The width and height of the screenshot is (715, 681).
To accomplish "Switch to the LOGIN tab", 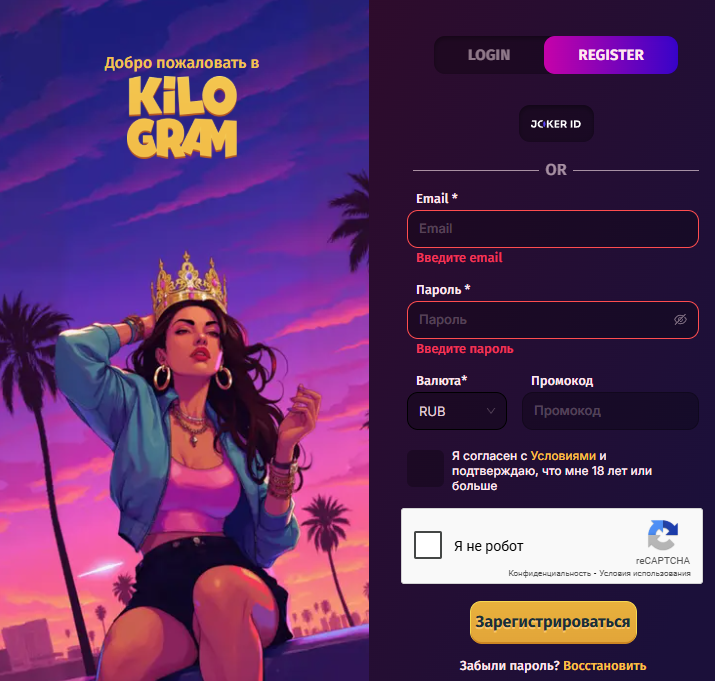I will point(489,55).
